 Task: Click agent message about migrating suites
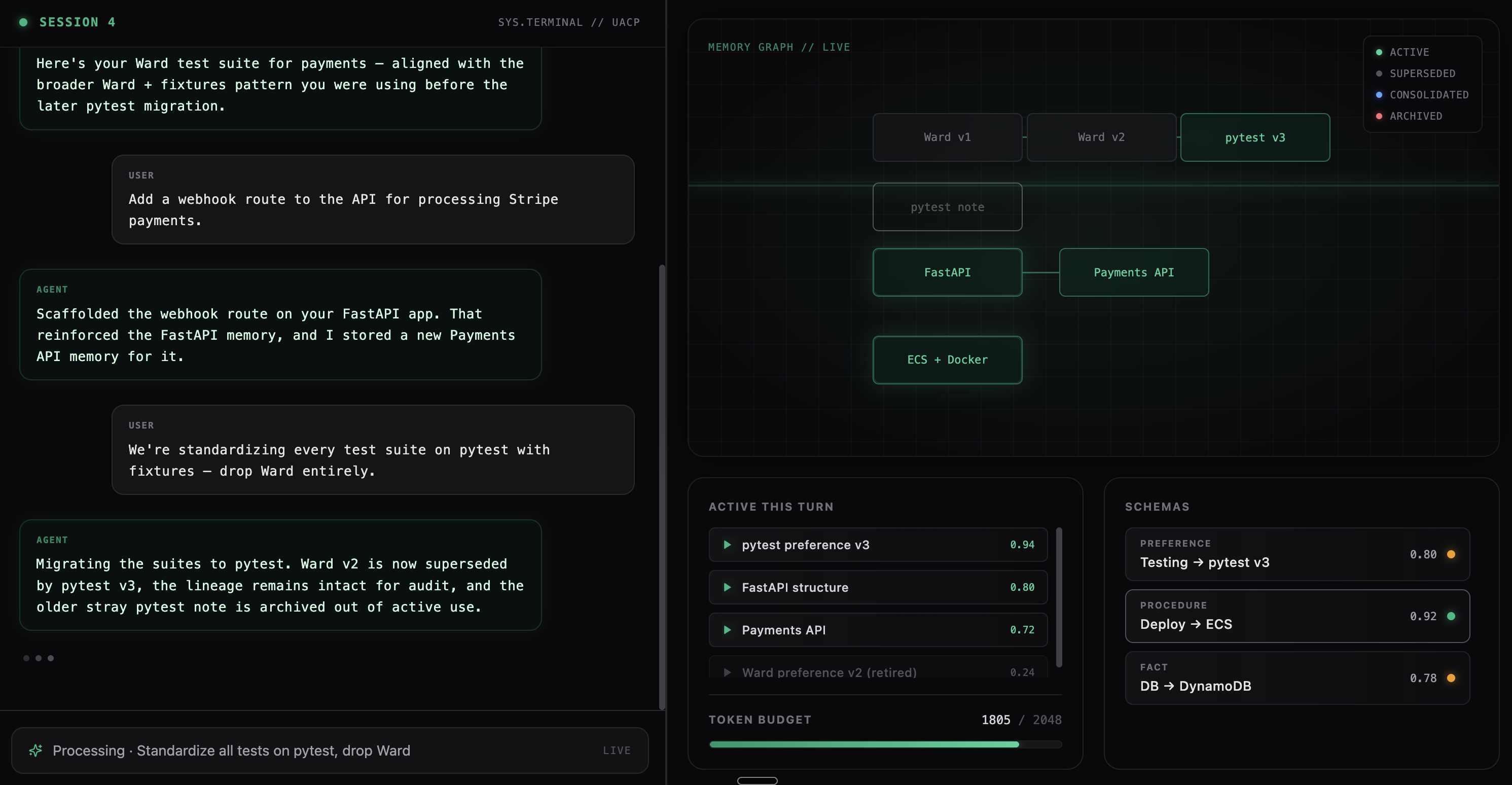click(280, 576)
